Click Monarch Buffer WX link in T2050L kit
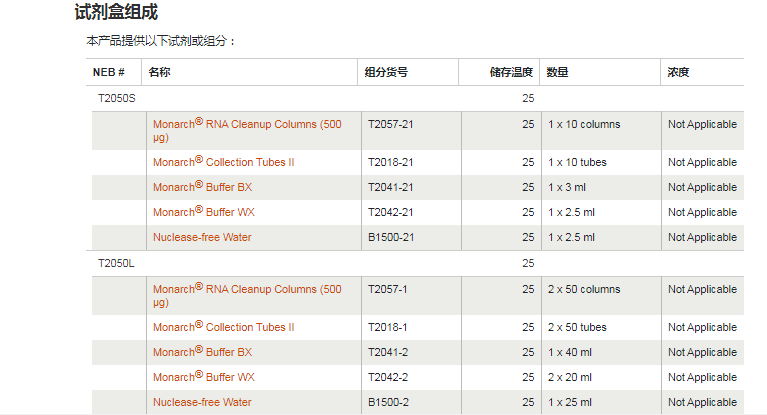Screen dimensions: 767x415 point(203,377)
